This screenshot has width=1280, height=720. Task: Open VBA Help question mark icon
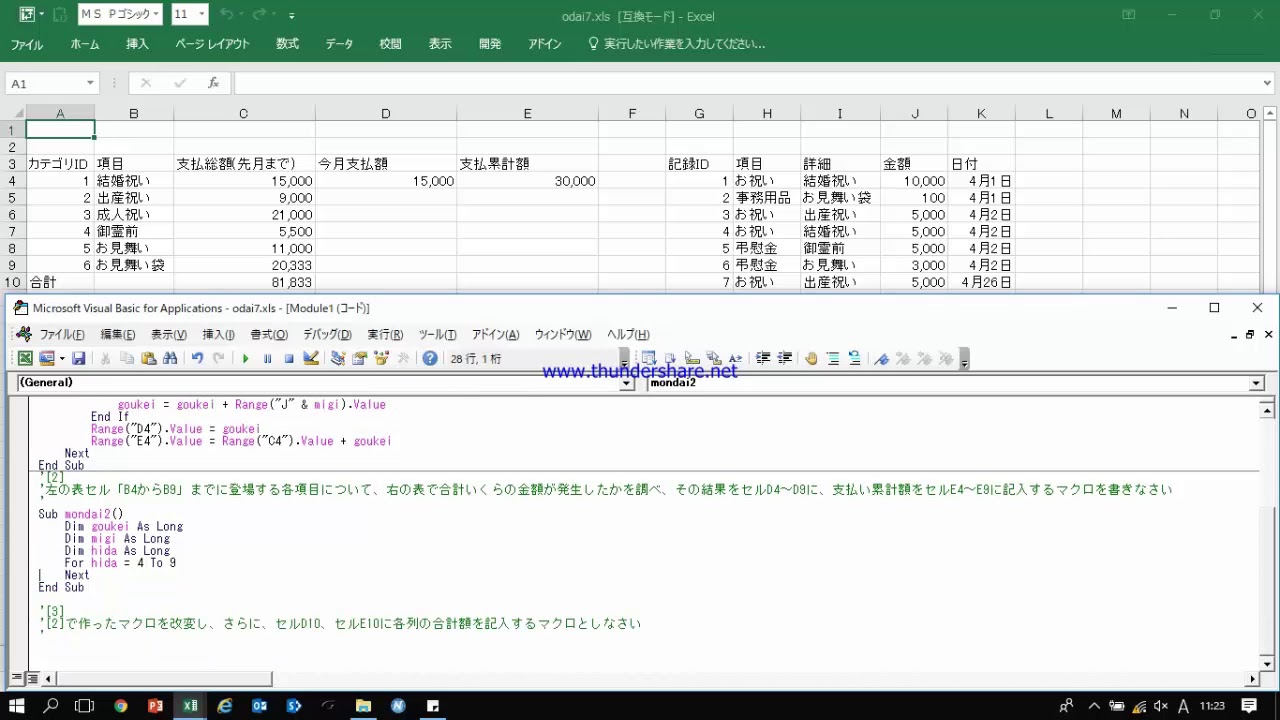point(430,358)
